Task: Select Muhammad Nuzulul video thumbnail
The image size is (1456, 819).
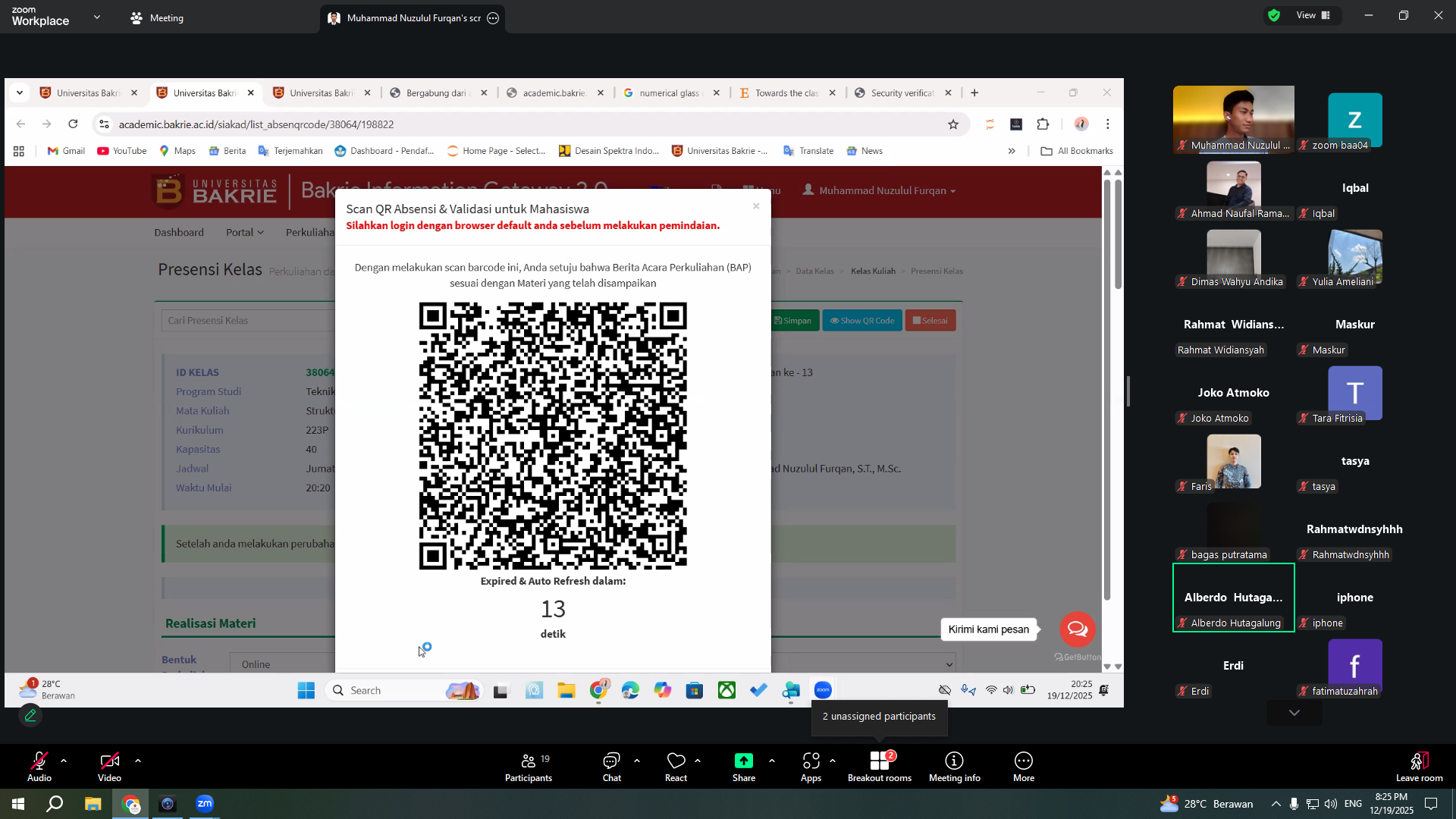Action: 1234,119
